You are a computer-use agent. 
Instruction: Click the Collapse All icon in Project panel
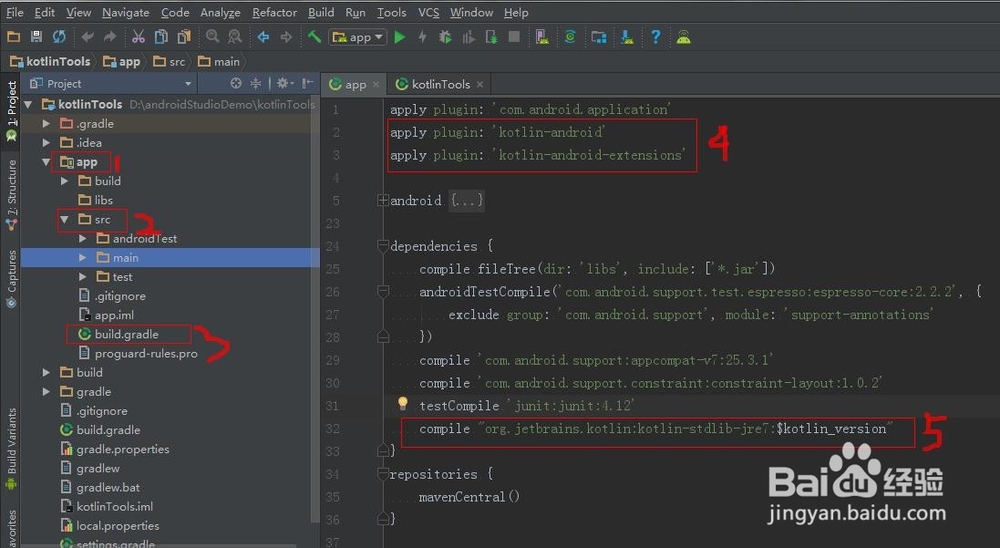[x=256, y=83]
